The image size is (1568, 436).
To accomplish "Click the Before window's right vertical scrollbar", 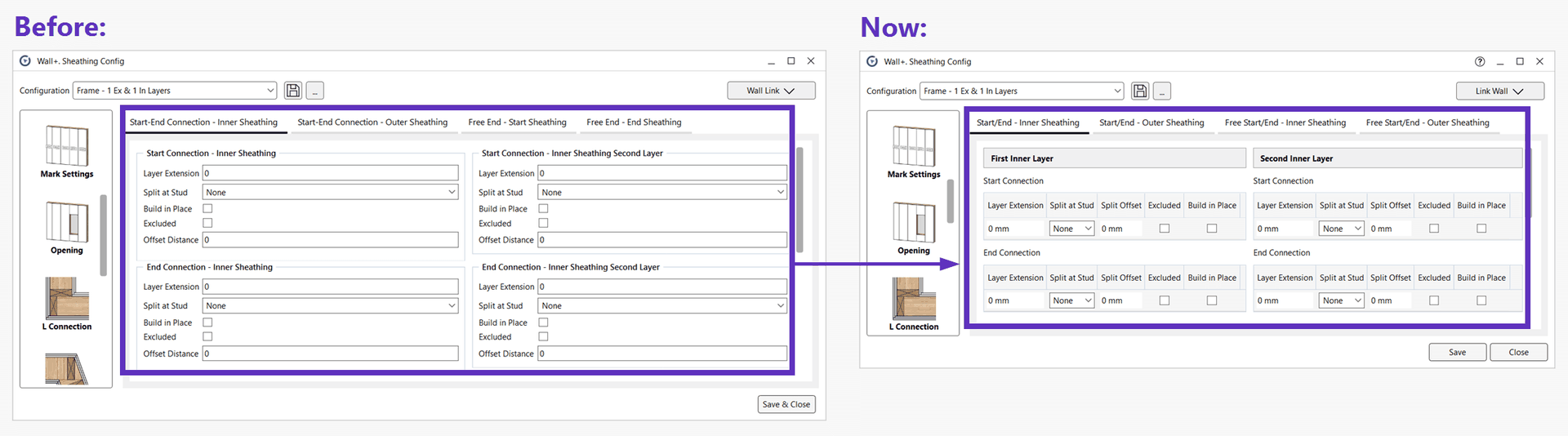I will [800, 200].
